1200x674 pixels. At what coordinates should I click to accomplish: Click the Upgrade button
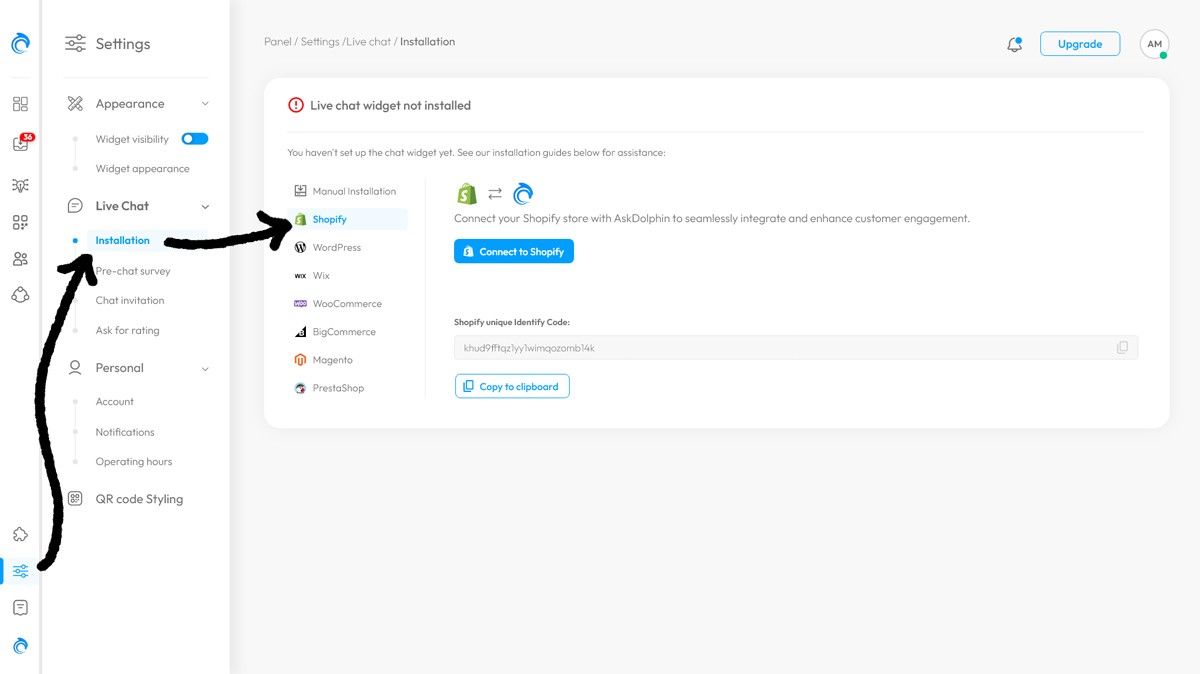(1080, 44)
